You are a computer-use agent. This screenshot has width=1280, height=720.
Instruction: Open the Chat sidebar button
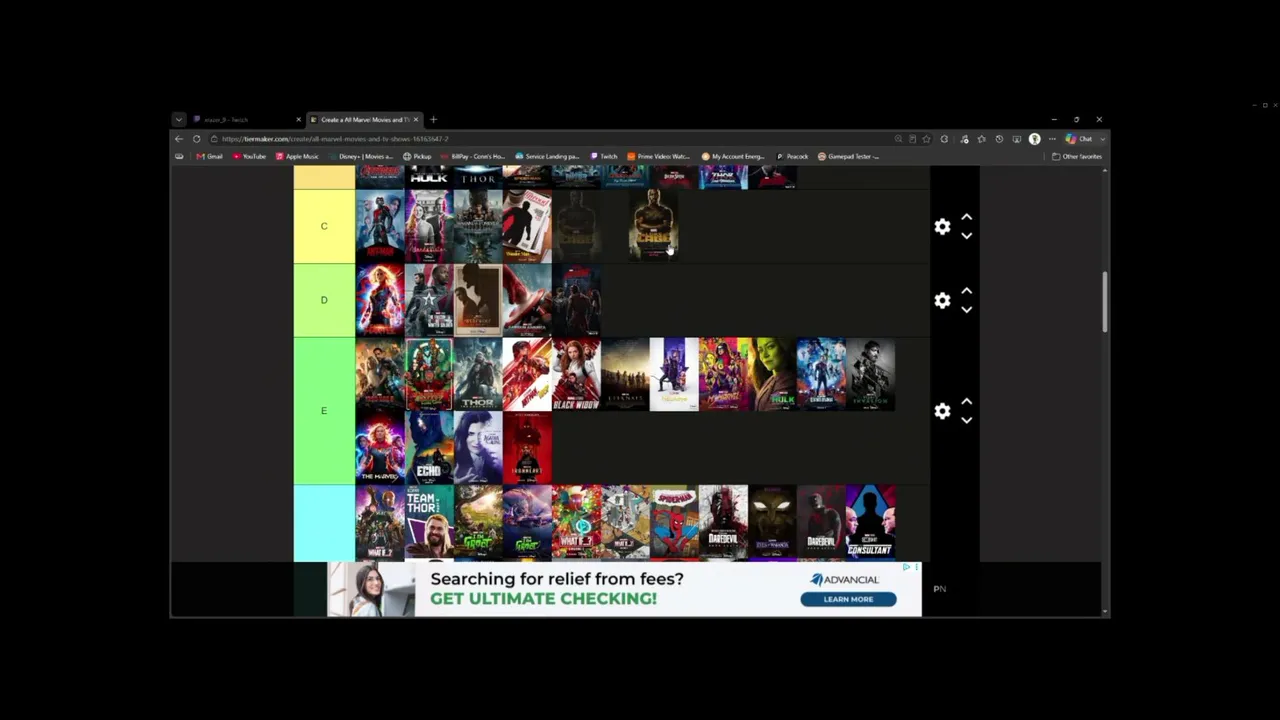(1080, 139)
